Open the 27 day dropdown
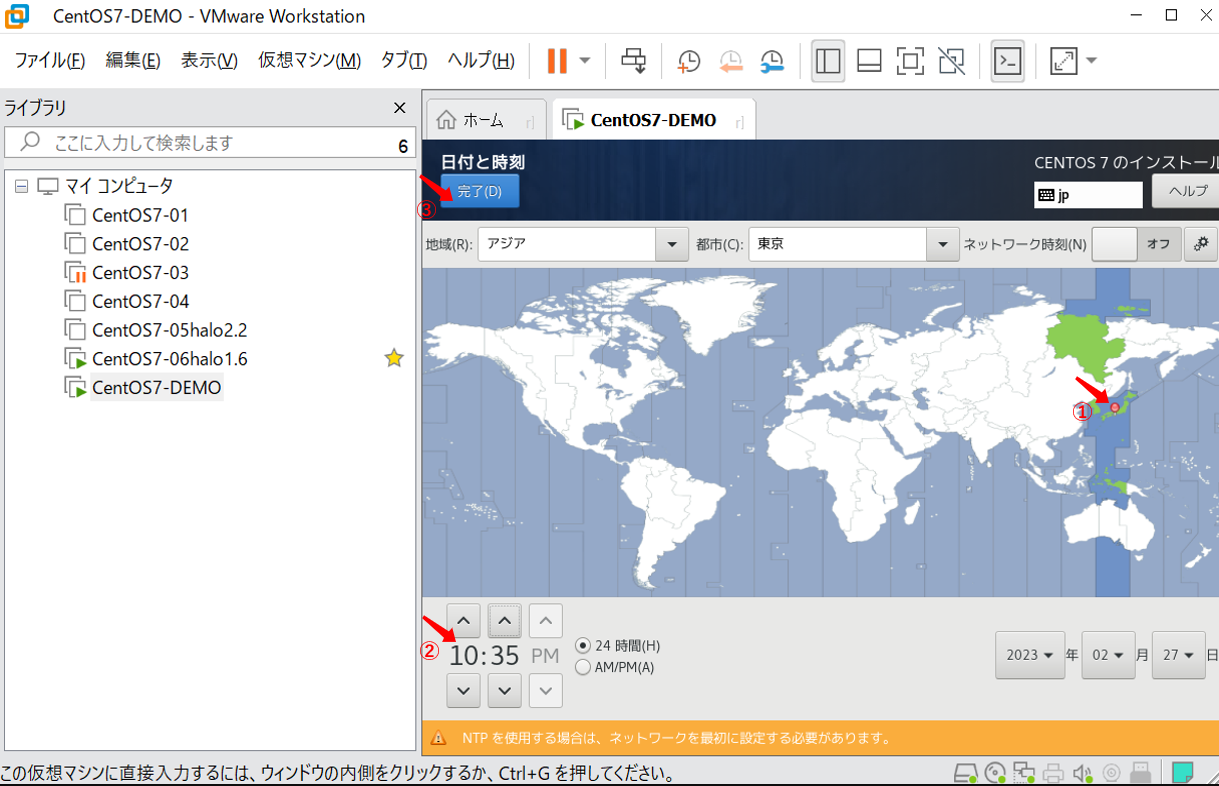The image size is (1219, 786). tap(1178, 655)
